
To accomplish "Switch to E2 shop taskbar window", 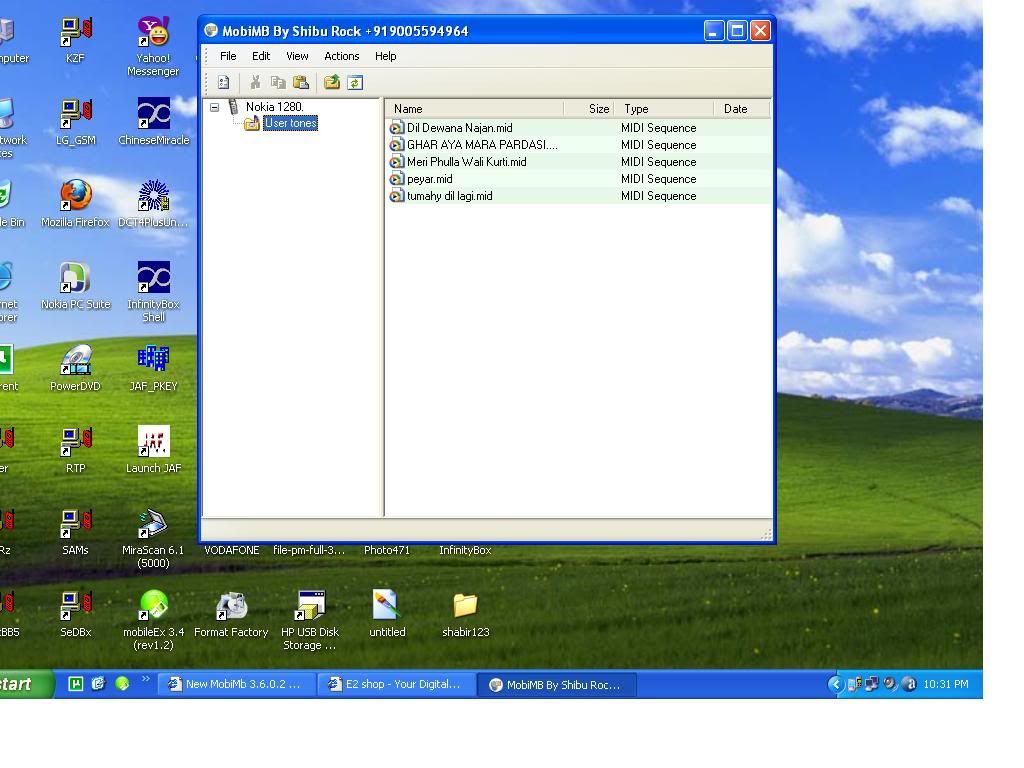I will (x=396, y=684).
